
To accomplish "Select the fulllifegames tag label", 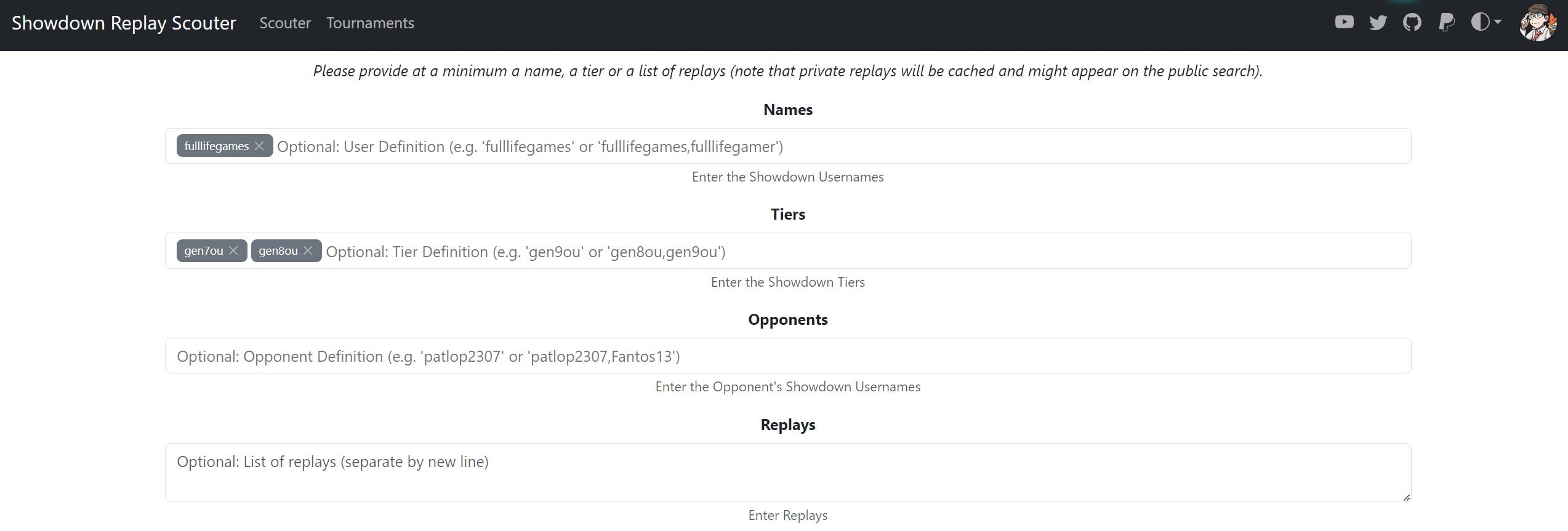I will click(x=216, y=146).
